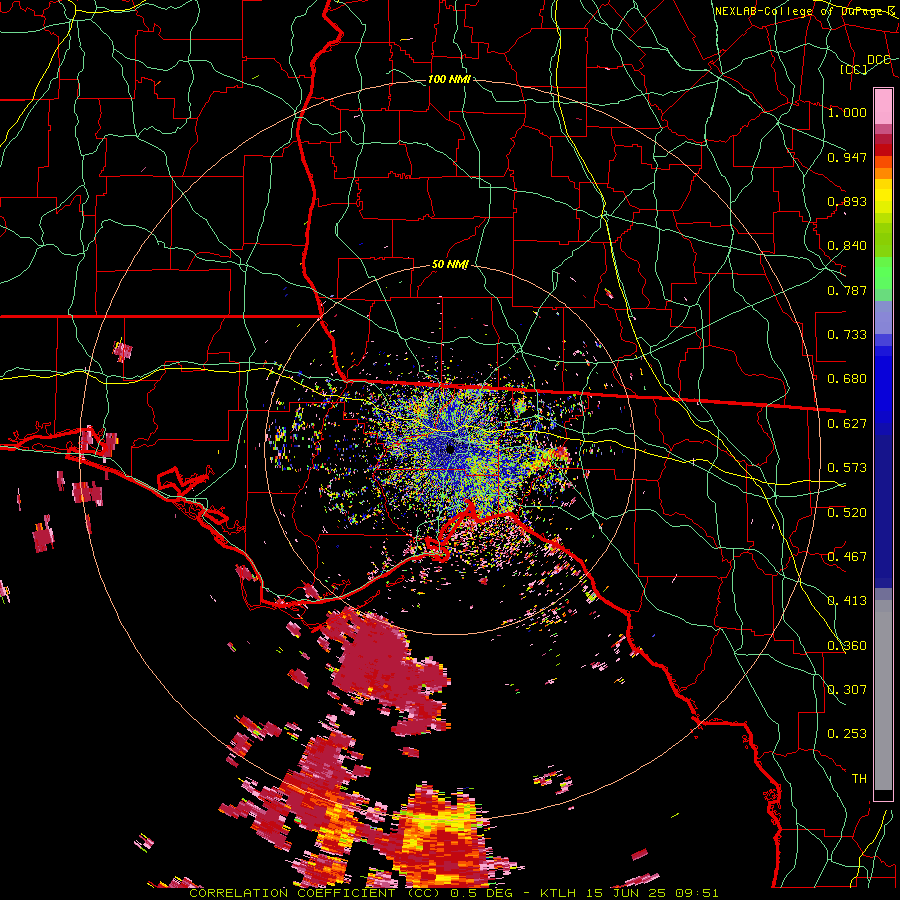Click the 0.520 value on the color scale
This screenshot has height=900, width=900.
(847, 513)
